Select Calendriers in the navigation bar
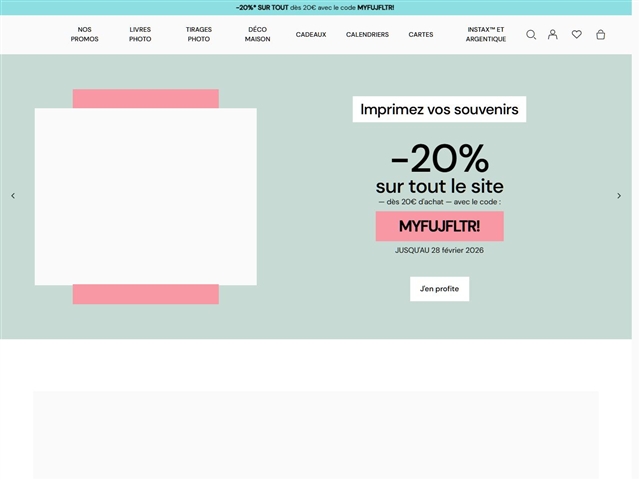 pyautogui.click(x=367, y=34)
